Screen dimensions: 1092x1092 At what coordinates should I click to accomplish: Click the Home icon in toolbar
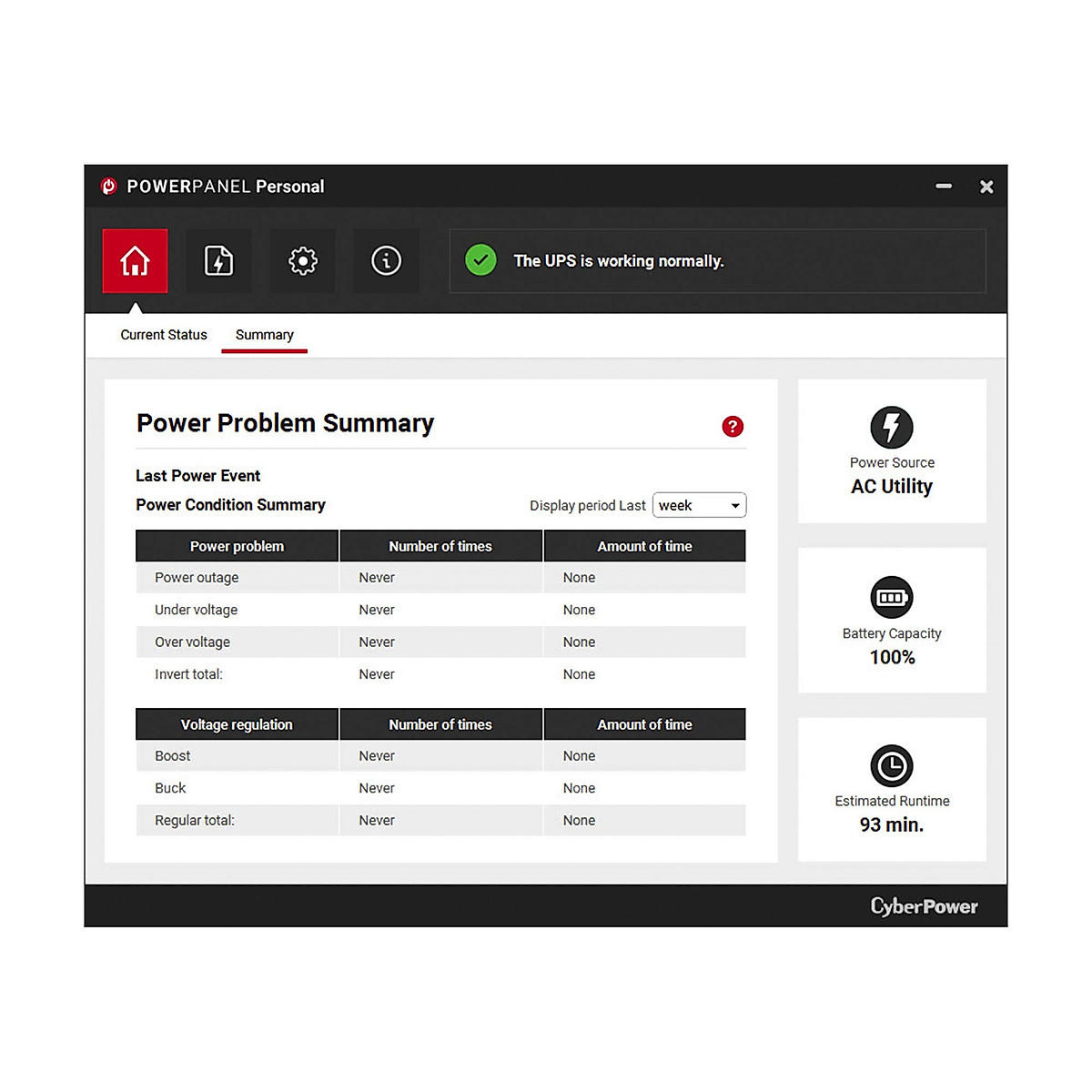(x=135, y=261)
